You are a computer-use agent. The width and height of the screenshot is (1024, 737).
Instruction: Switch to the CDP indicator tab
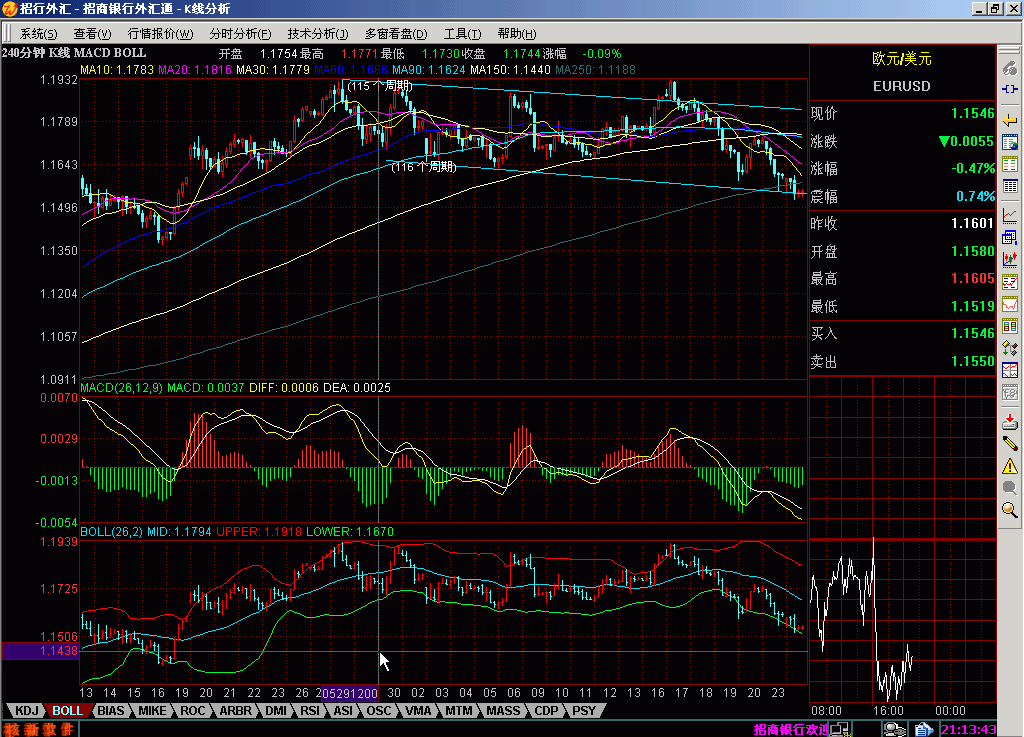(x=546, y=711)
